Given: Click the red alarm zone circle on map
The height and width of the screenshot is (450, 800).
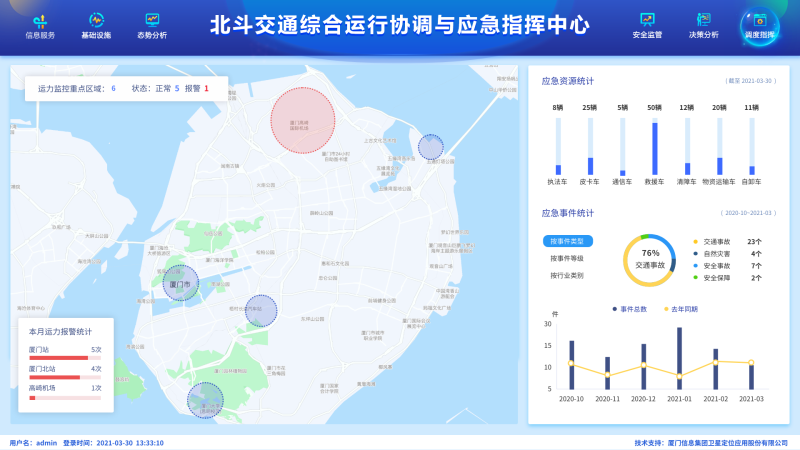Looking at the screenshot, I should [304, 119].
